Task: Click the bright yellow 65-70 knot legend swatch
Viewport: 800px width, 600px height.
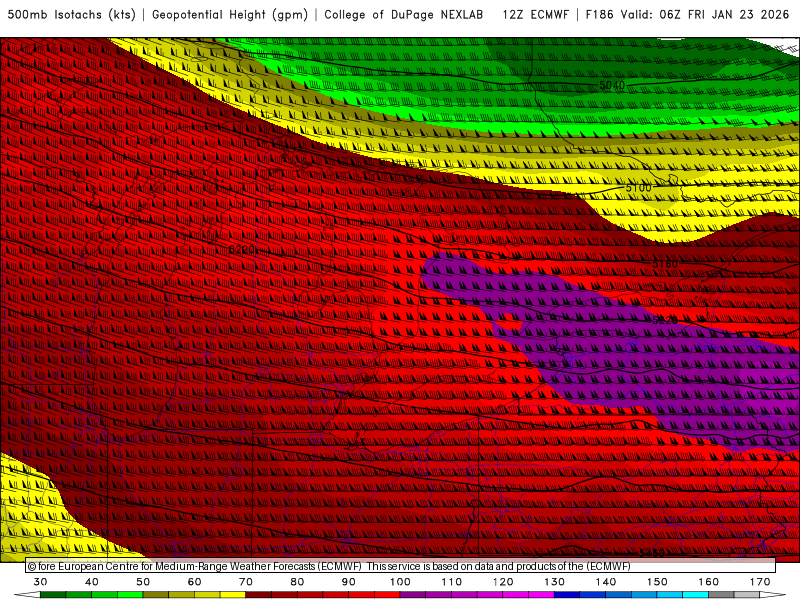Action: pos(233,595)
